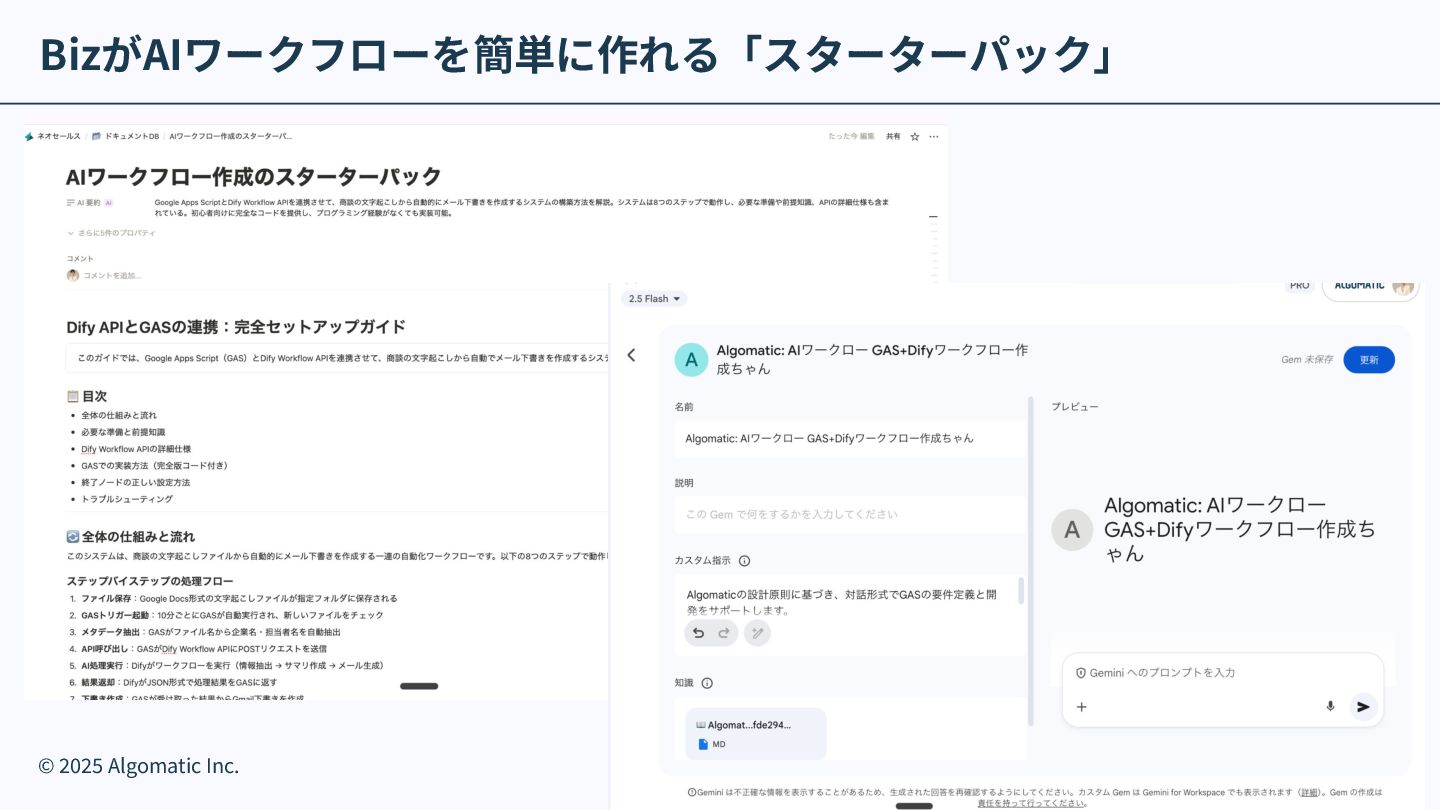Click the 責任を持って行ってください link
Image resolution: width=1440 pixels, height=810 pixels.
point(1031,803)
